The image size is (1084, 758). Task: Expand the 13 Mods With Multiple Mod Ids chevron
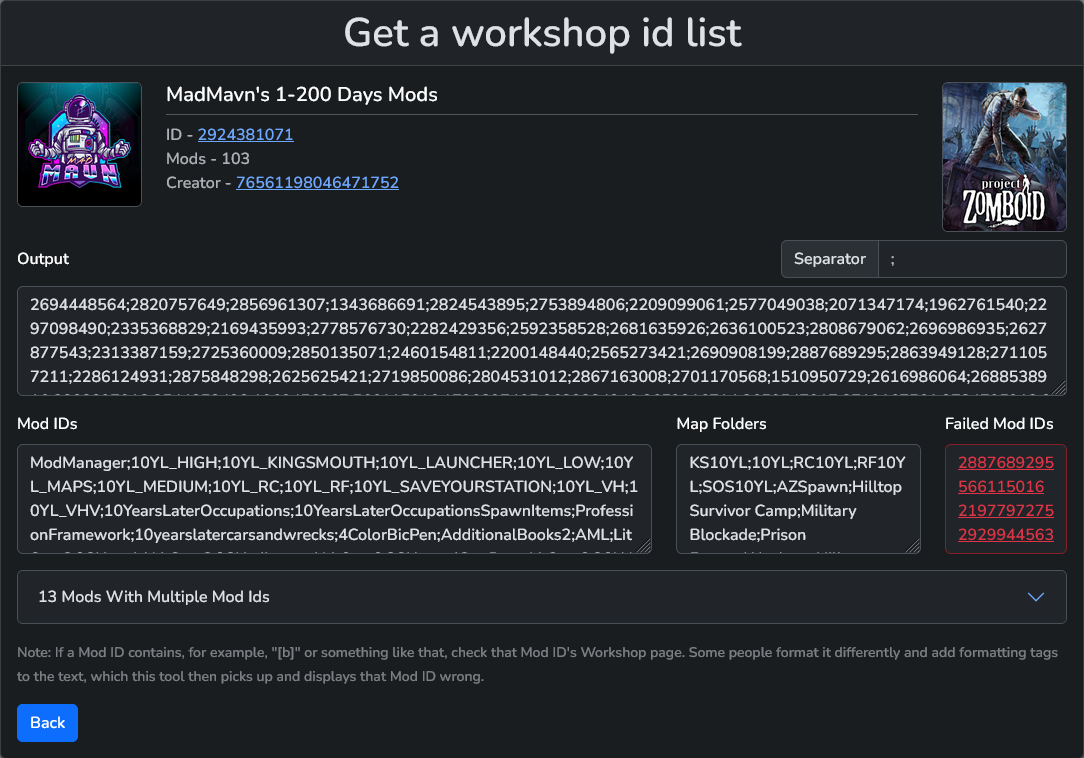click(1036, 597)
